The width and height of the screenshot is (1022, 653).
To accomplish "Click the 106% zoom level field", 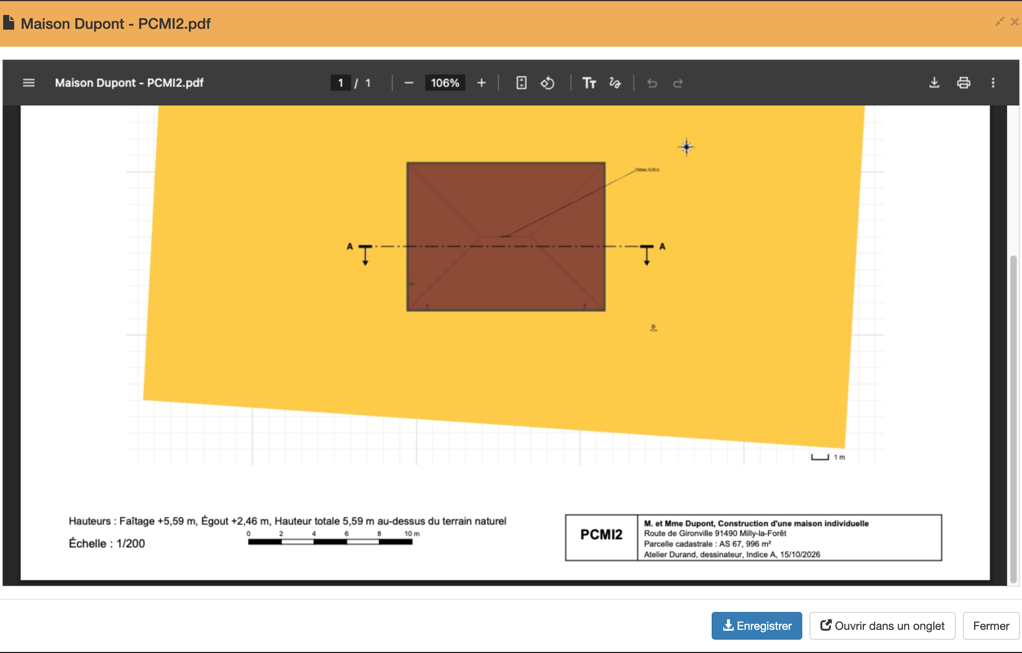I will pyautogui.click(x=445, y=83).
